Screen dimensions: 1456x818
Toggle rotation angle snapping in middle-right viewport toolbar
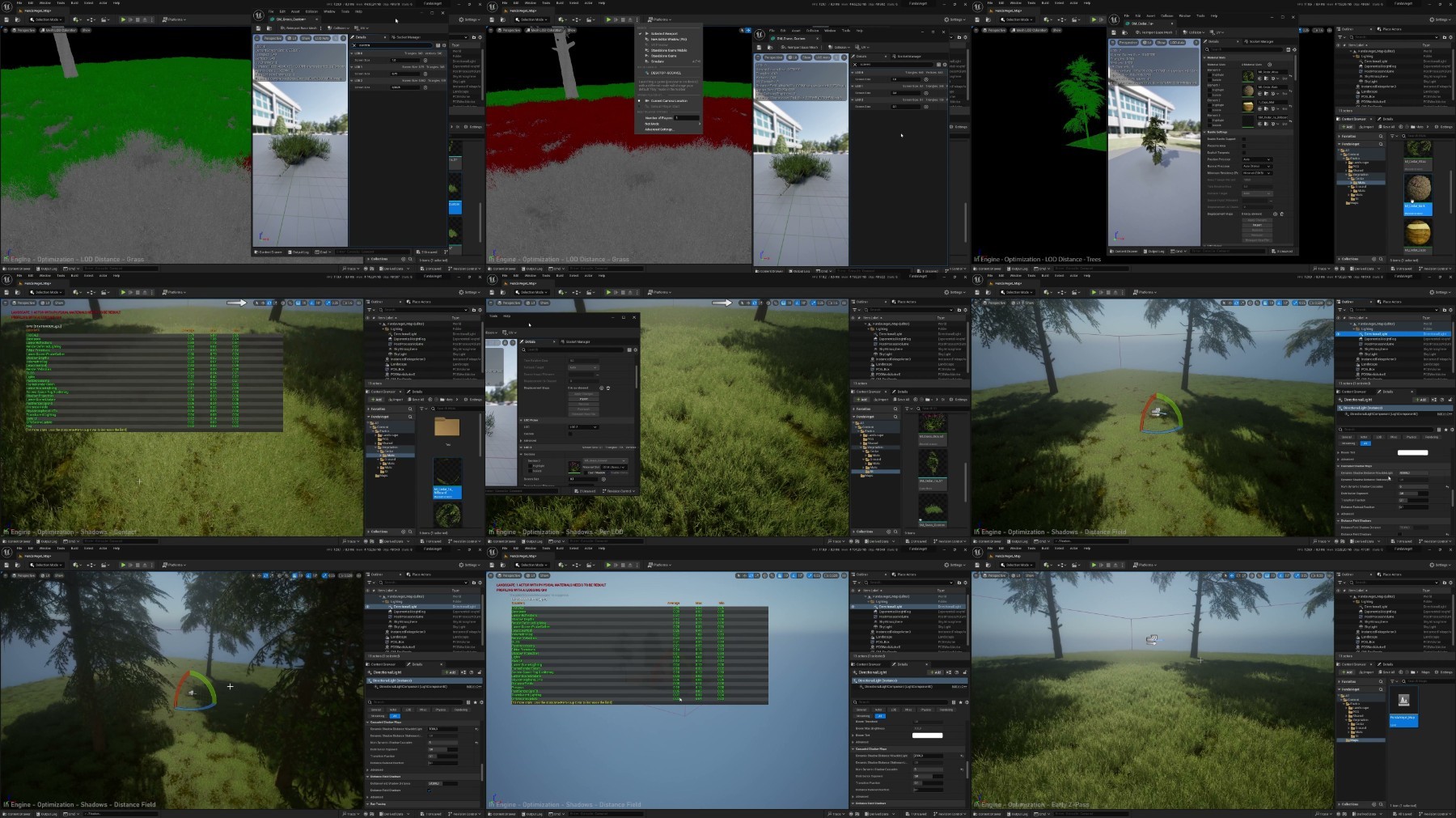(1279, 303)
